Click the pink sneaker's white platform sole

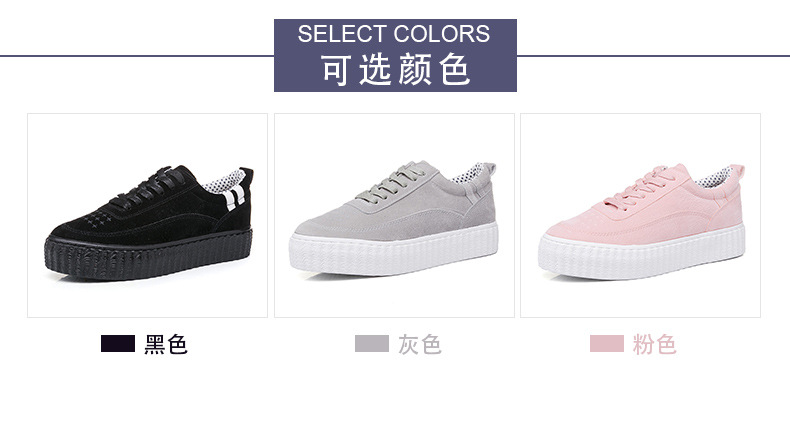point(641,252)
